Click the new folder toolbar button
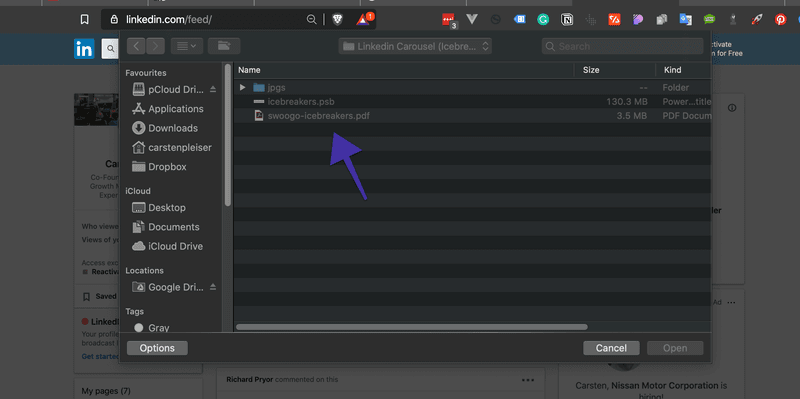Viewport: 800px width, 399px height. pyautogui.click(x=224, y=46)
